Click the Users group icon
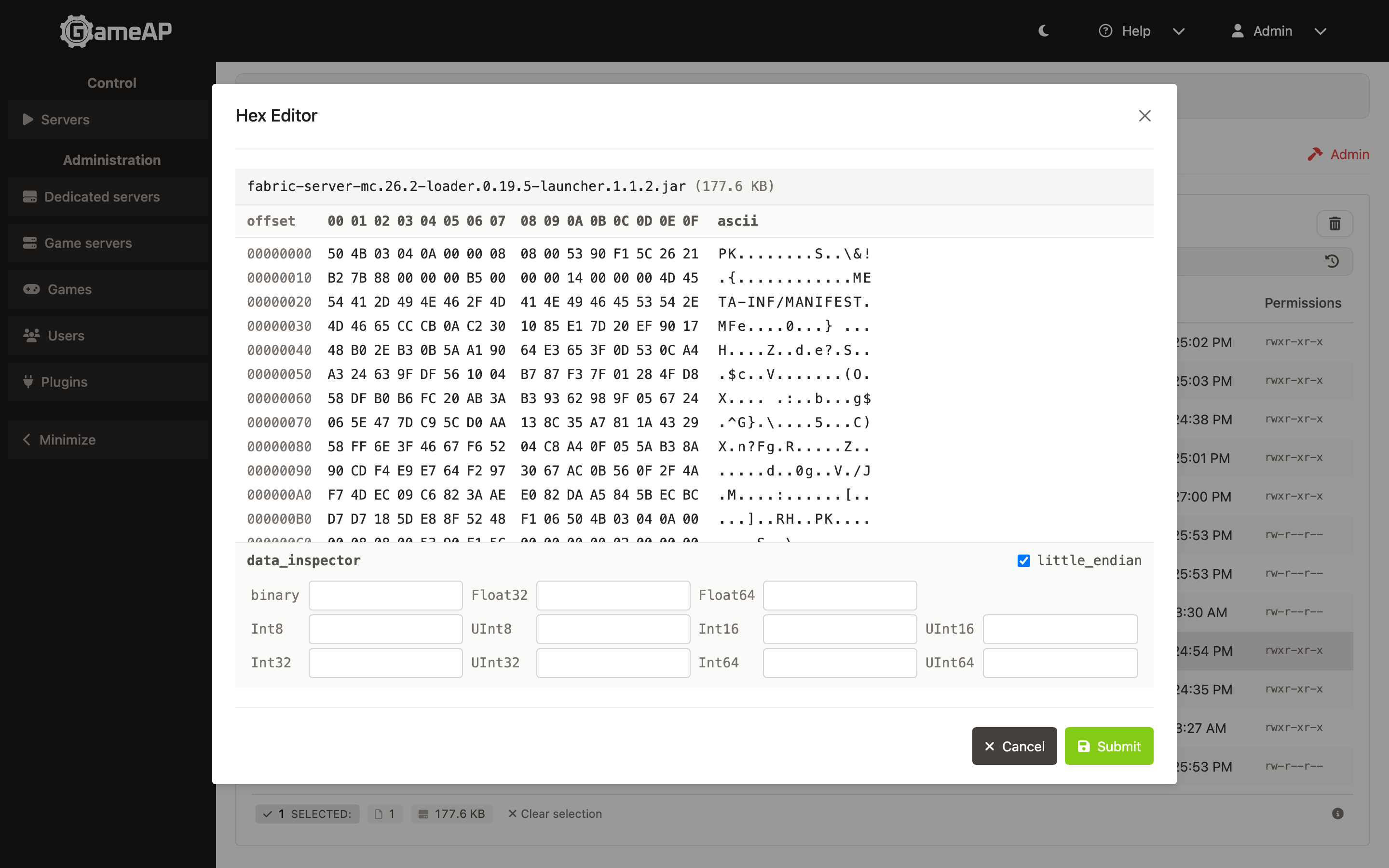Screen dimensions: 1389x868 click(x=31, y=335)
